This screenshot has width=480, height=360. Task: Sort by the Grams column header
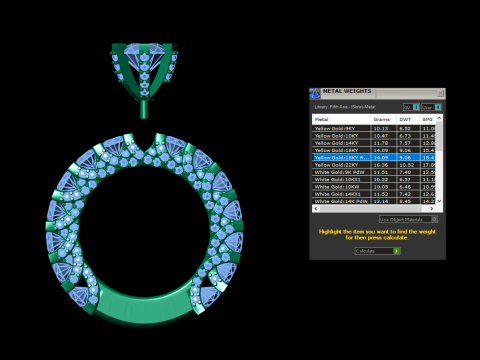[383, 119]
